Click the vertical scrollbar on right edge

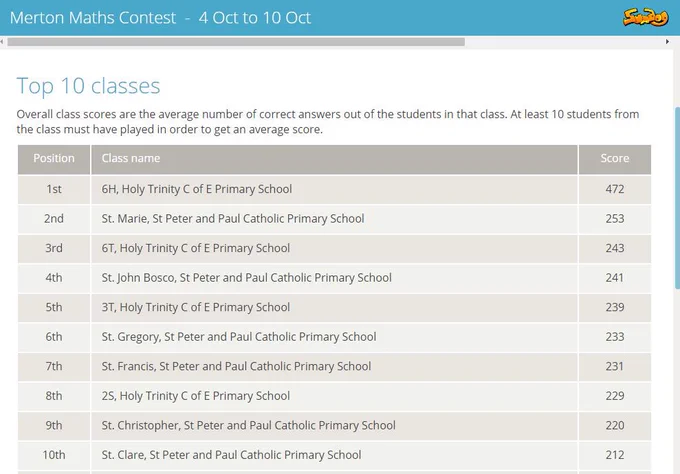tap(677, 197)
